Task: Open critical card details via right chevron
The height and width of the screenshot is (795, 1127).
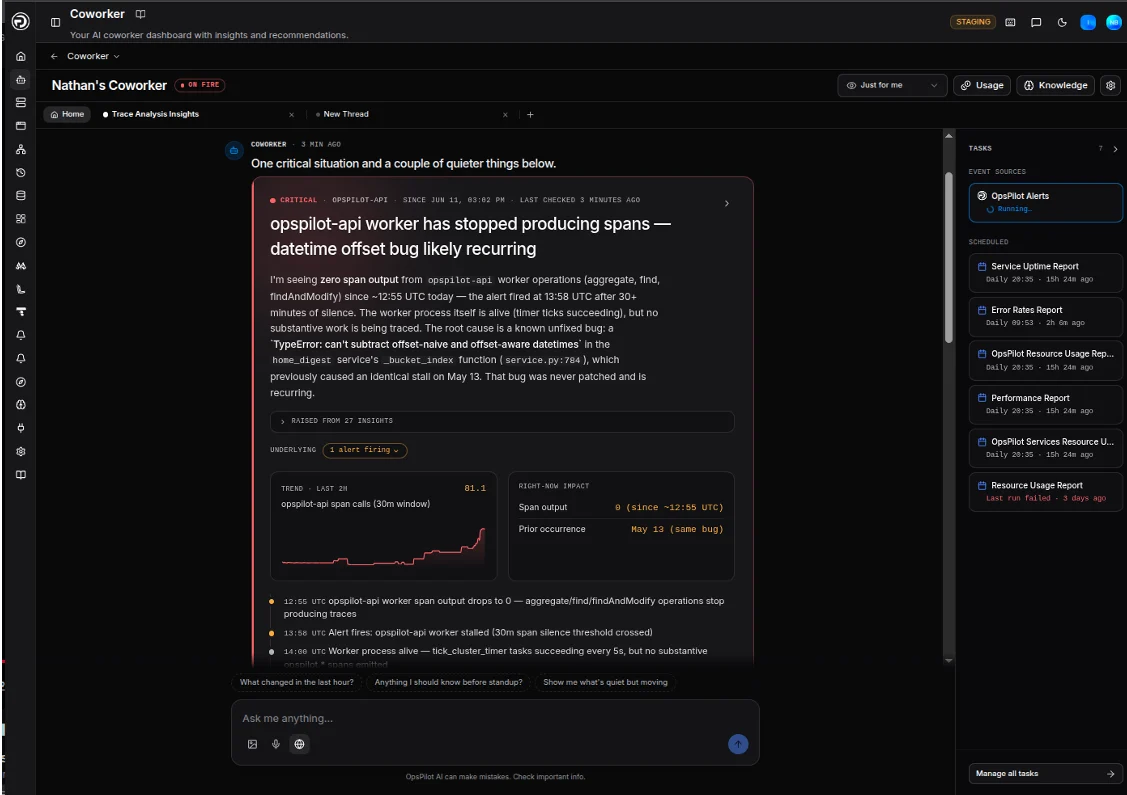Action: [727, 203]
